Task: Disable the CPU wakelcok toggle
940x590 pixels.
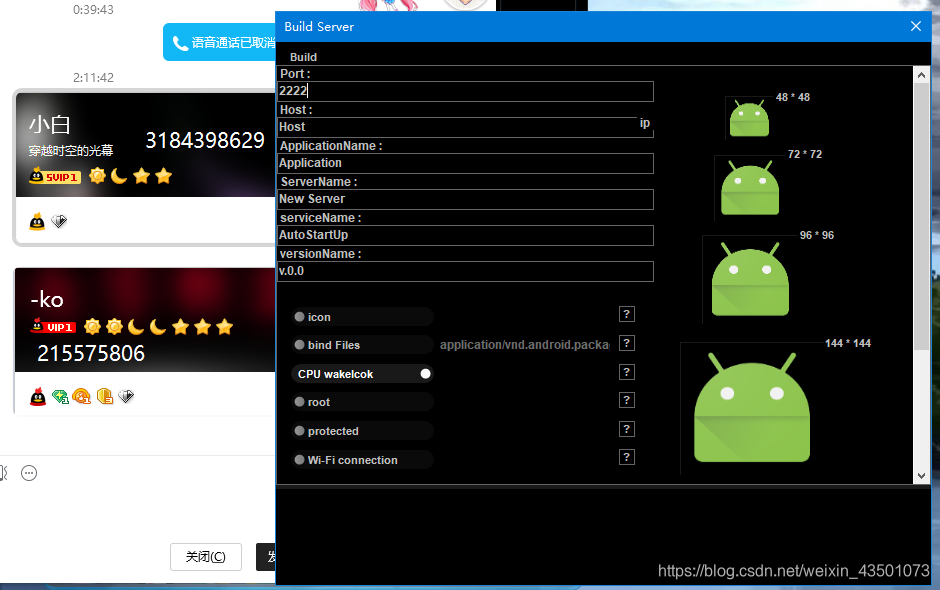Action: click(x=362, y=374)
